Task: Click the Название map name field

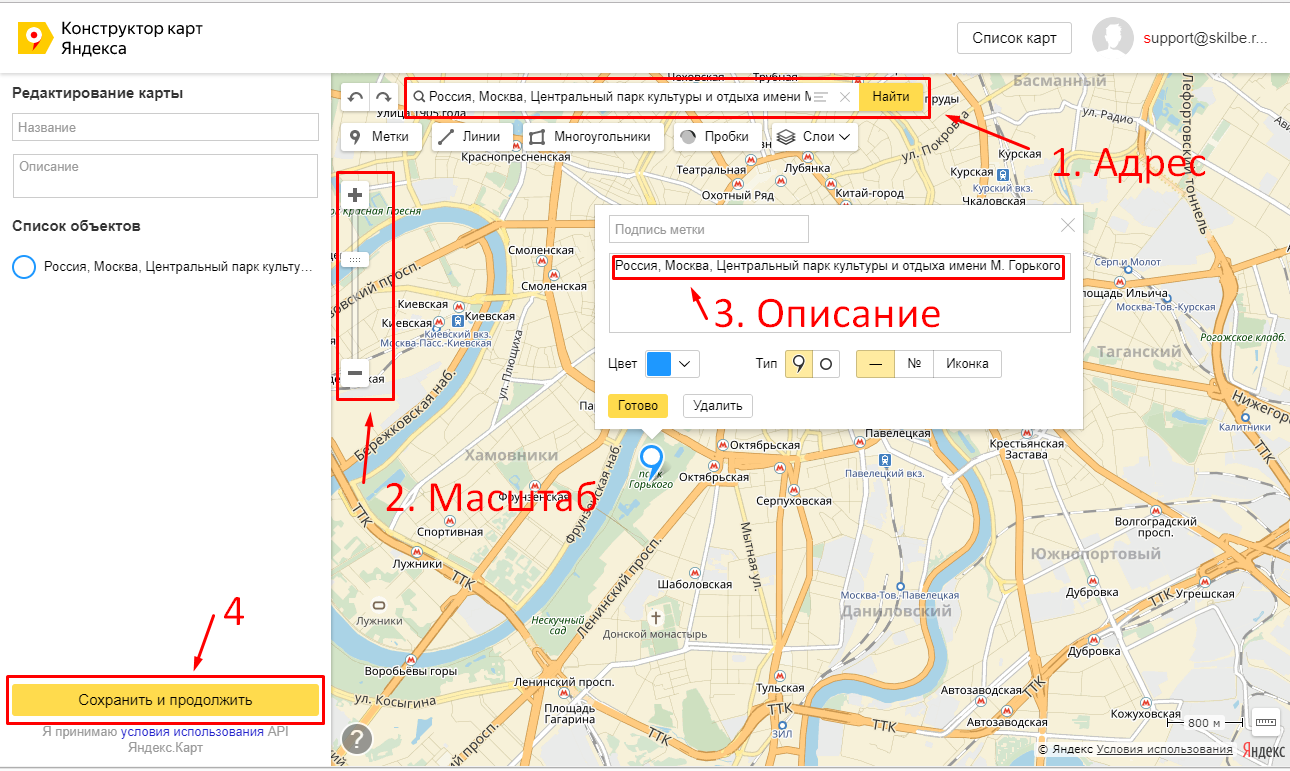Action: (x=165, y=127)
